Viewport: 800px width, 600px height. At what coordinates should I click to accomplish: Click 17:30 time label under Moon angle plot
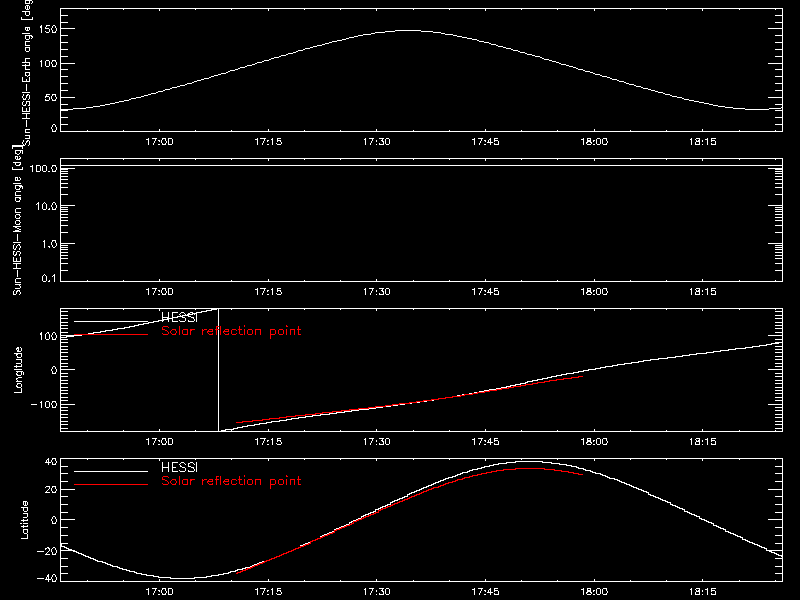point(377,292)
